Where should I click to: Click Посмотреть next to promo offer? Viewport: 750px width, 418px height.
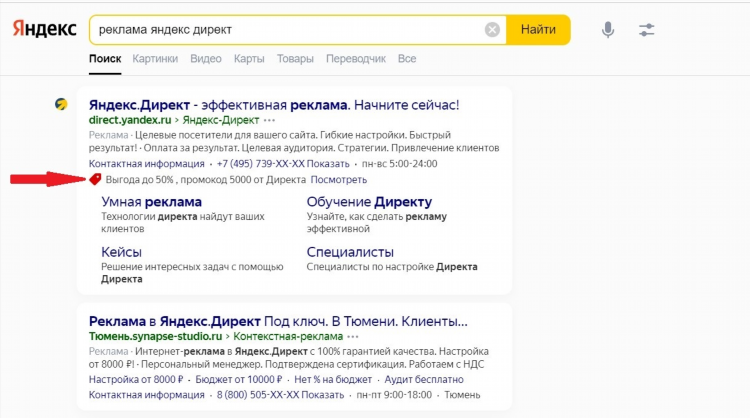click(x=339, y=180)
